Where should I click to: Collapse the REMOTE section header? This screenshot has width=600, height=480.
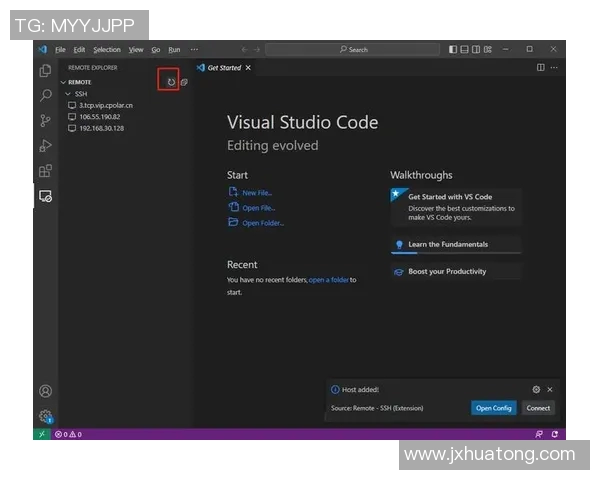[79, 82]
